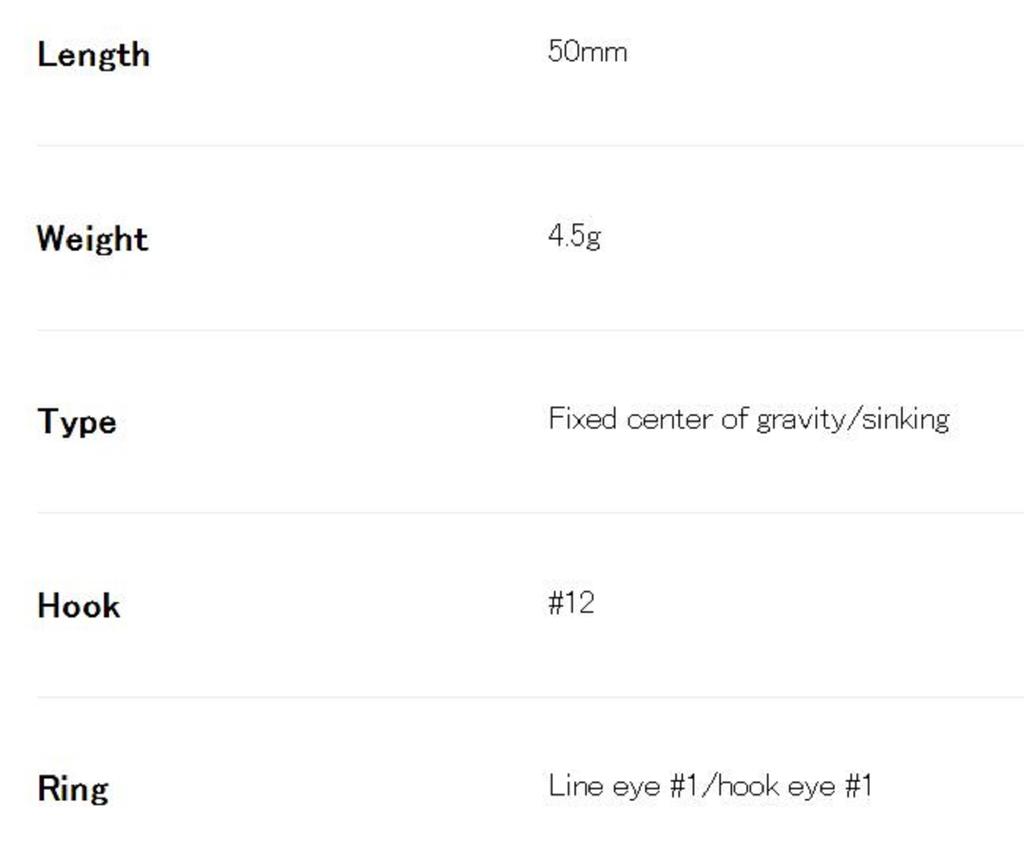Click the 4.5g weight value
The width and height of the screenshot is (1024, 865).
574,236
